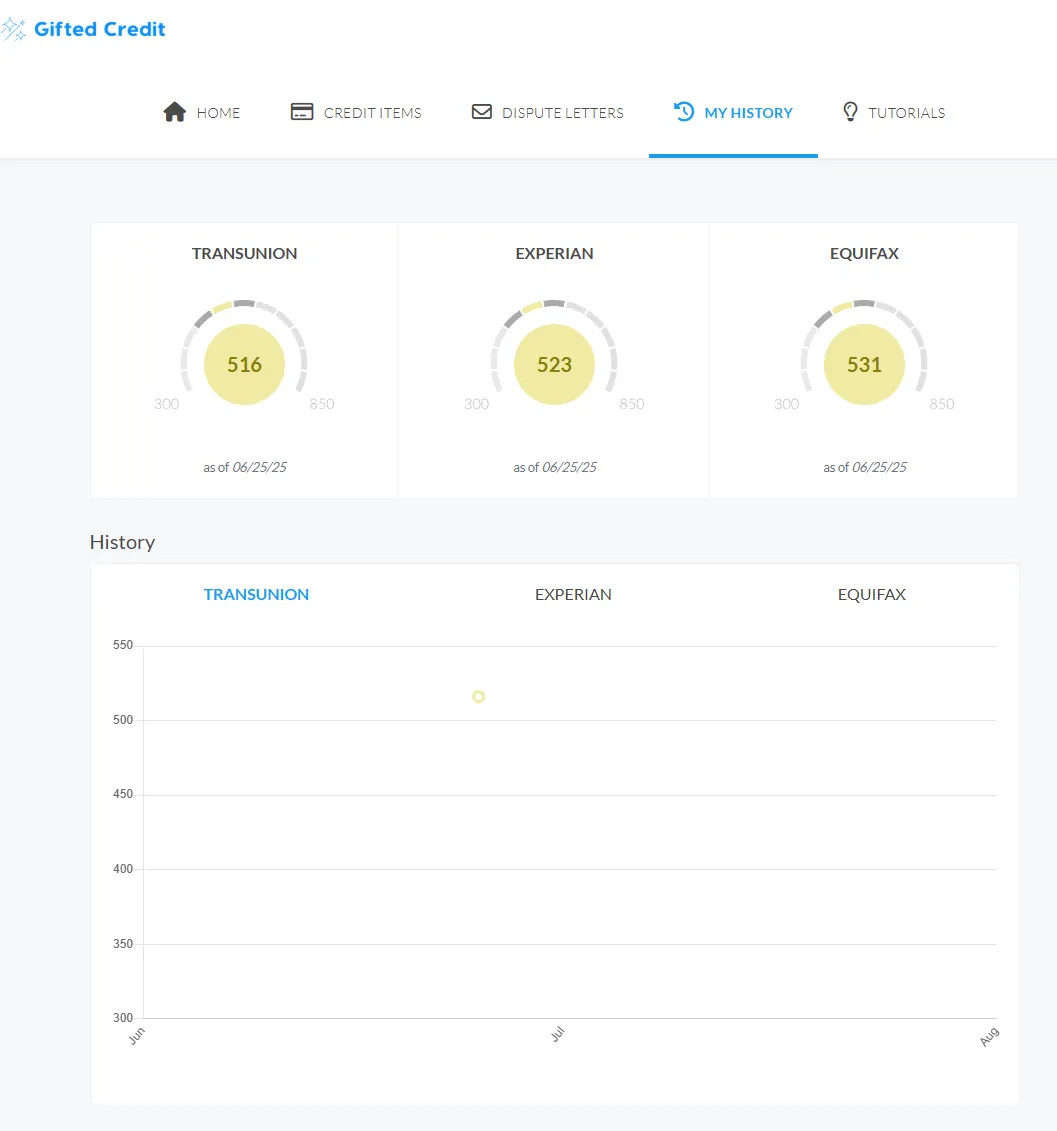Select the MY HISTORY menu label
Screen dimensions: 1057x1131
pyautogui.click(x=748, y=113)
